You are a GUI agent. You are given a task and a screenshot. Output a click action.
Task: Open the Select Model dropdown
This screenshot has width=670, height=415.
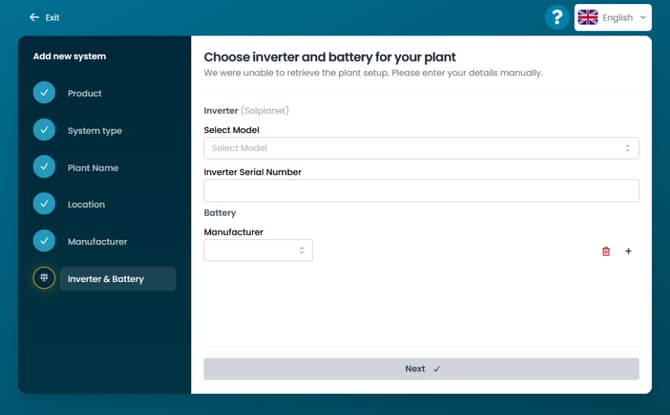point(421,148)
